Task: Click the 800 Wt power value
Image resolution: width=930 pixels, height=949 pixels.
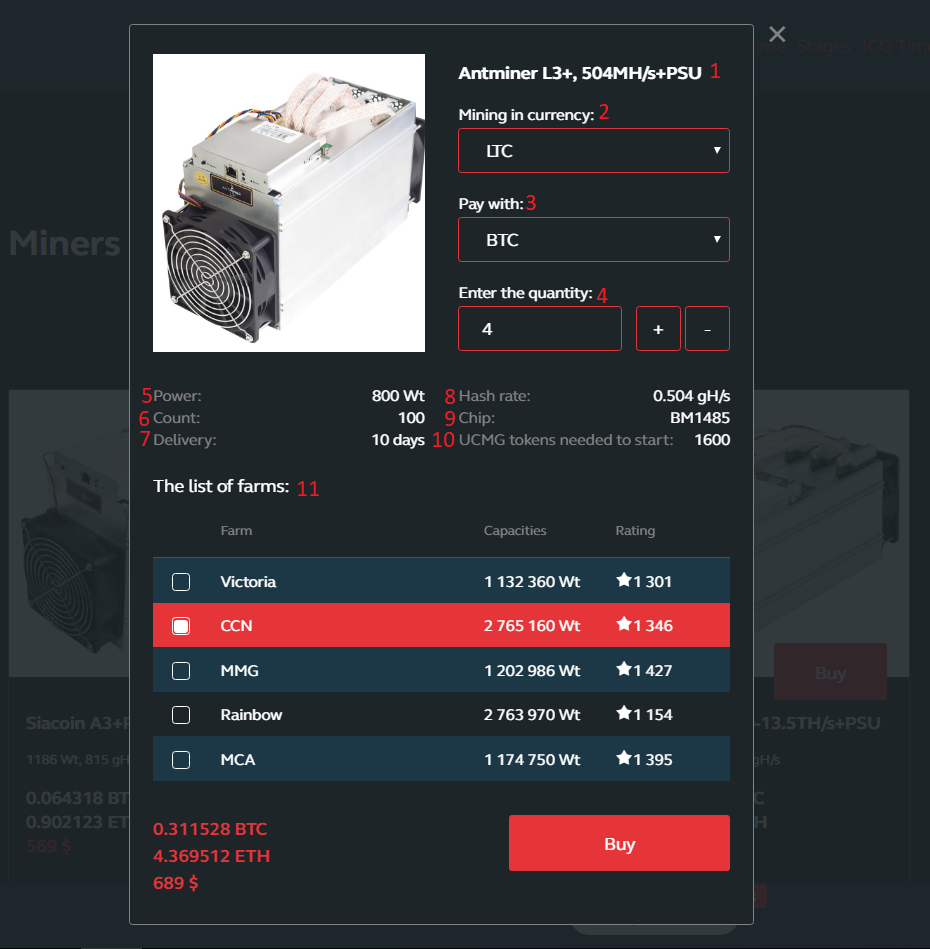Action: [398, 396]
